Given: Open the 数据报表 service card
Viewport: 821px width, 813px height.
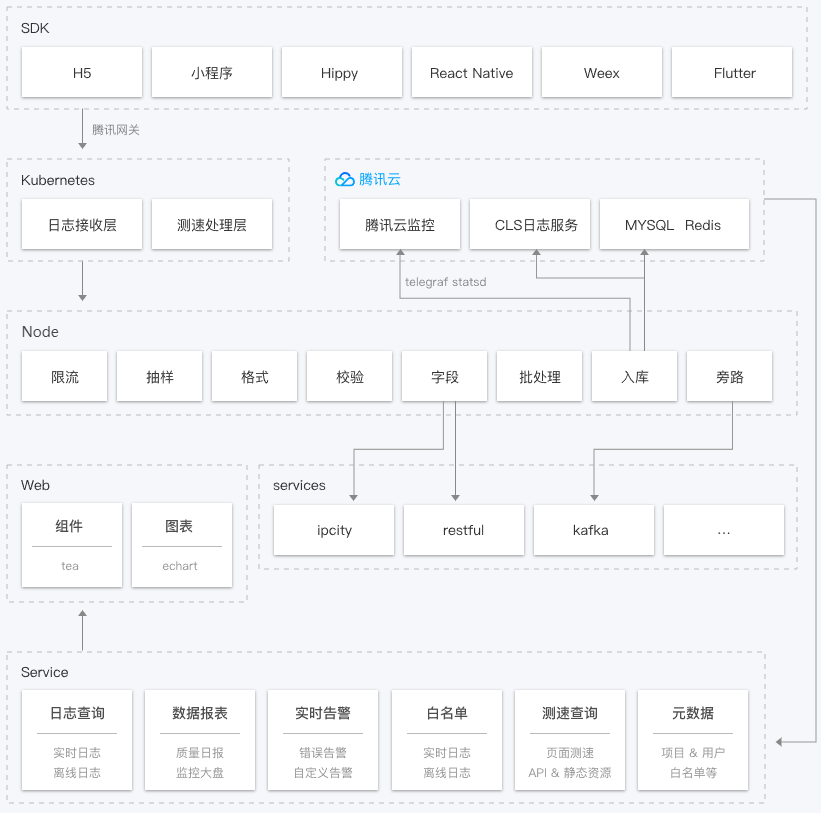Looking at the screenshot, I should 200,740.
